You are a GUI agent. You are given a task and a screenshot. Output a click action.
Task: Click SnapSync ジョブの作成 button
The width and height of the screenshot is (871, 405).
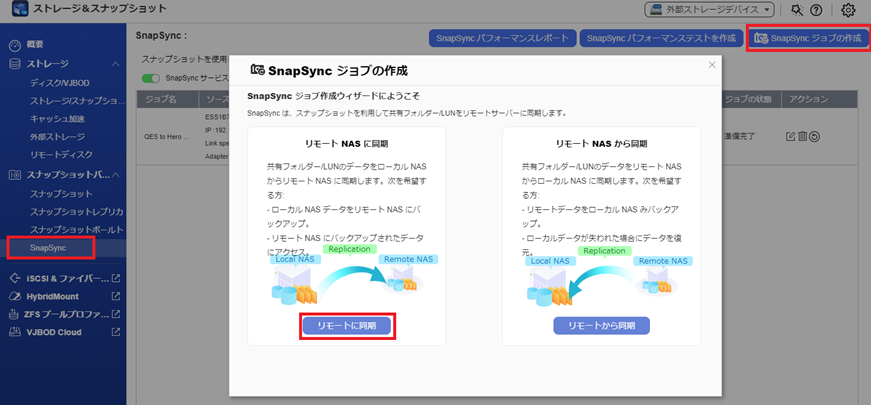point(808,38)
